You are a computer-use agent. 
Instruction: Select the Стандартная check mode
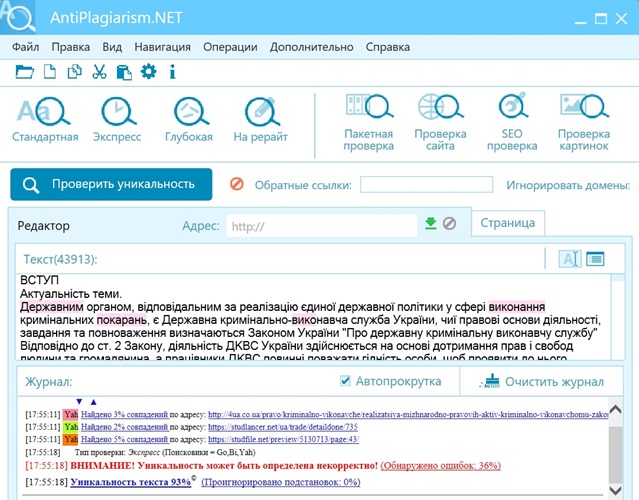point(45,119)
